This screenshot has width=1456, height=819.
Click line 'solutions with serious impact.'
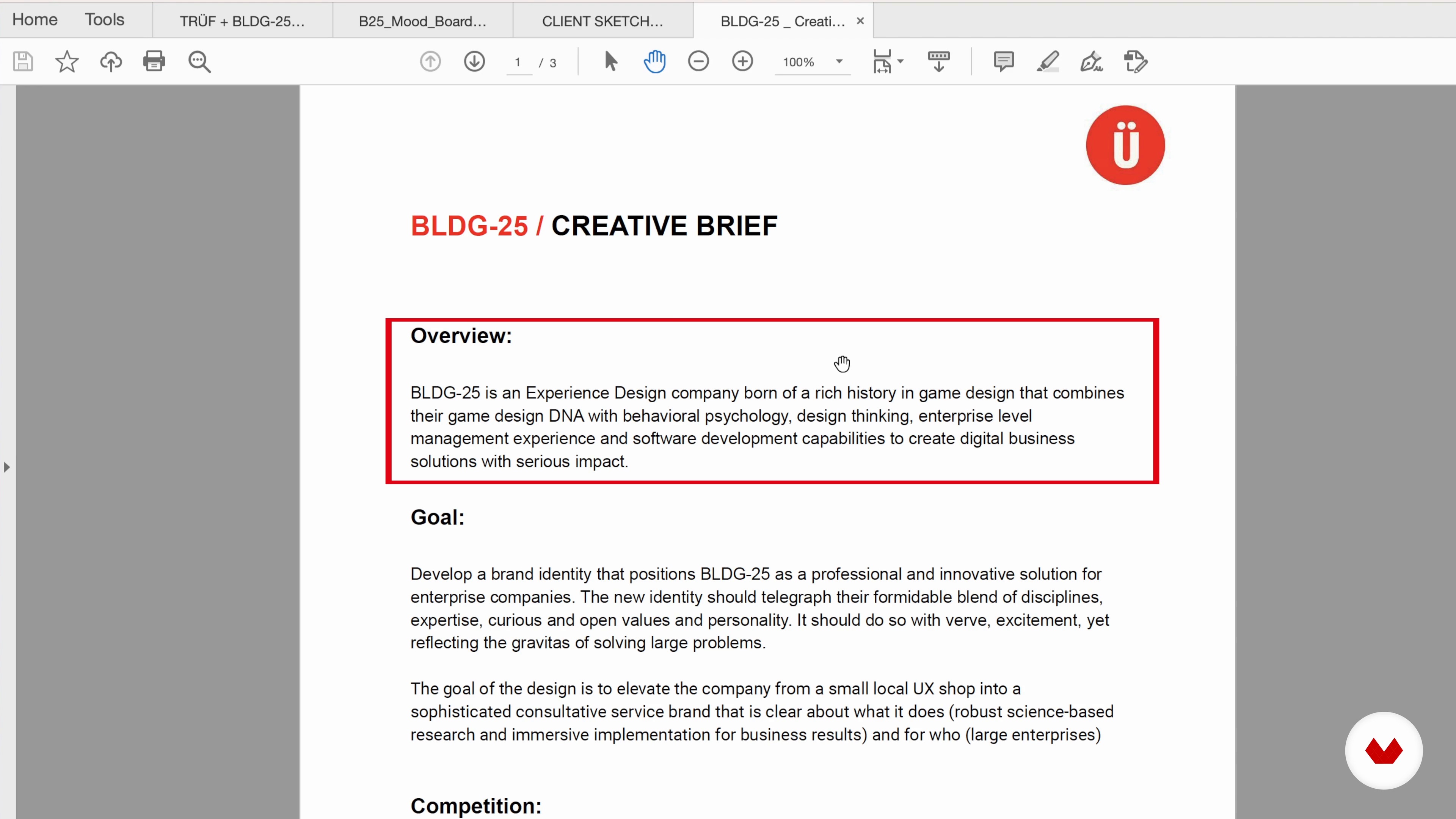(x=519, y=461)
